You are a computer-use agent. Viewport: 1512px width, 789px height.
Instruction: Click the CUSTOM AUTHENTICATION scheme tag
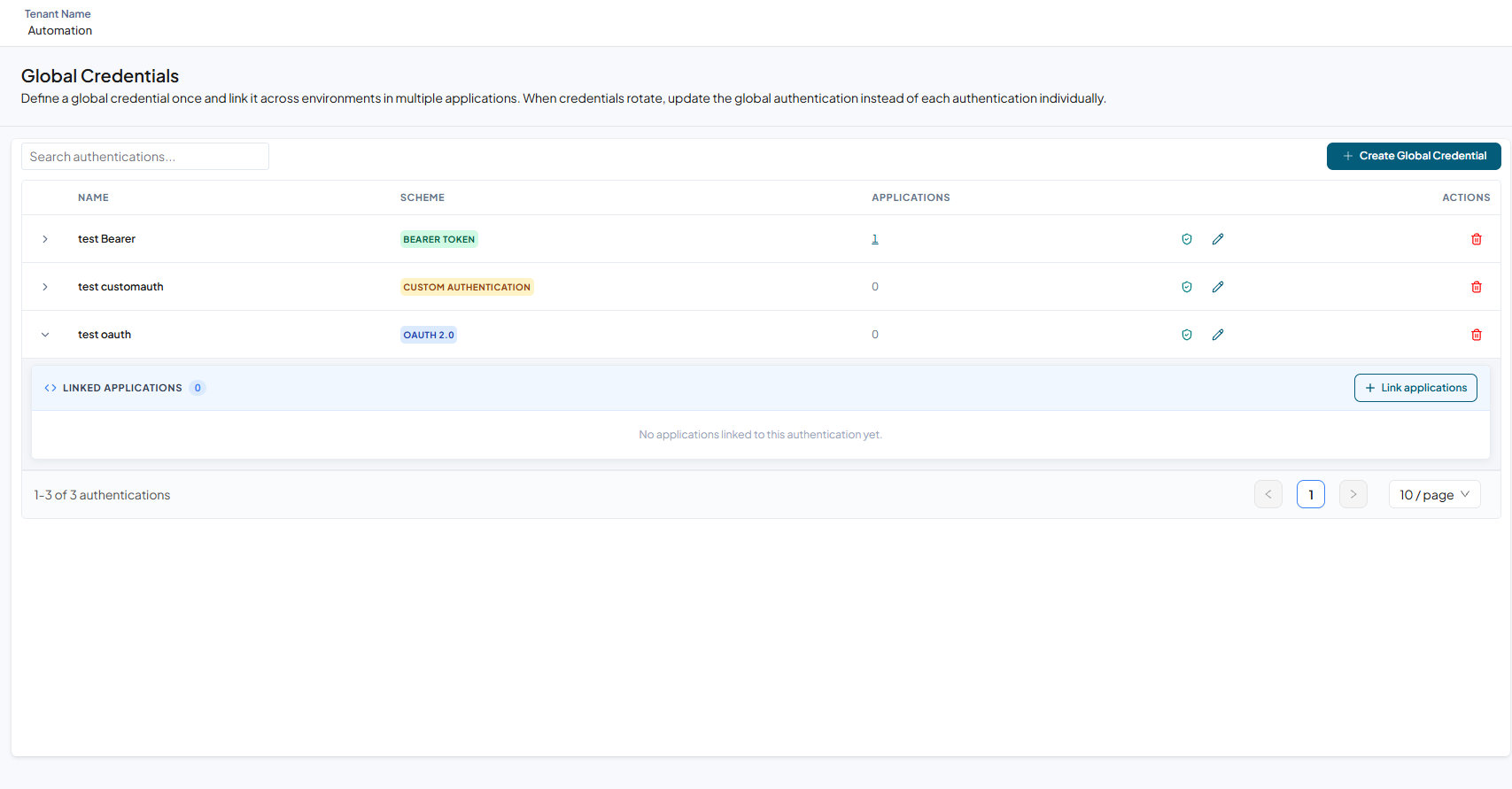tap(467, 287)
